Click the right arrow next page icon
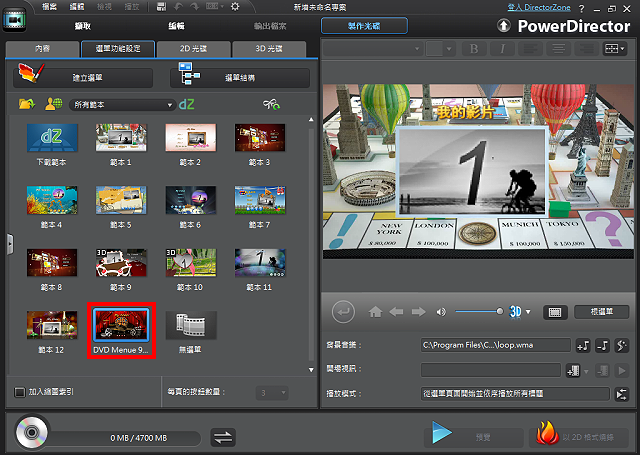Image resolution: width=640 pixels, height=455 pixels. [x=418, y=312]
